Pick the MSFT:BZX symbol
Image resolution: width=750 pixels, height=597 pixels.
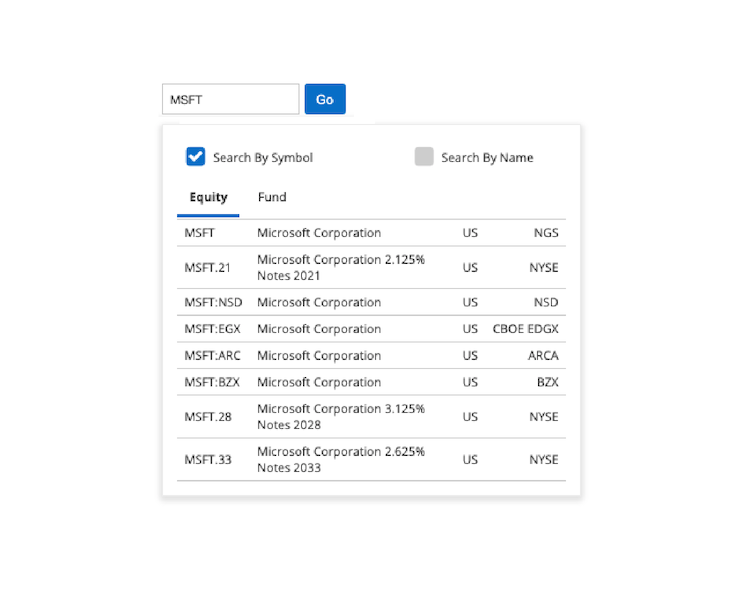pyautogui.click(x=213, y=382)
